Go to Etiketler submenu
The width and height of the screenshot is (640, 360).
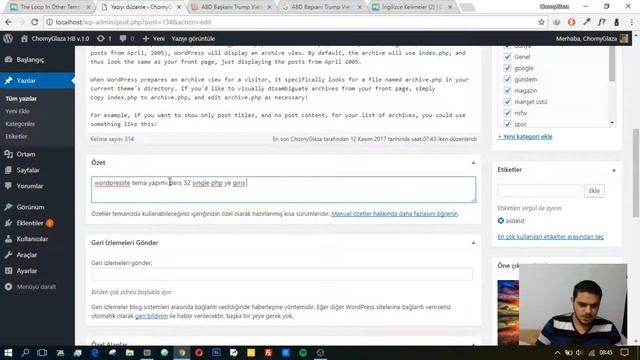(x=16, y=137)
